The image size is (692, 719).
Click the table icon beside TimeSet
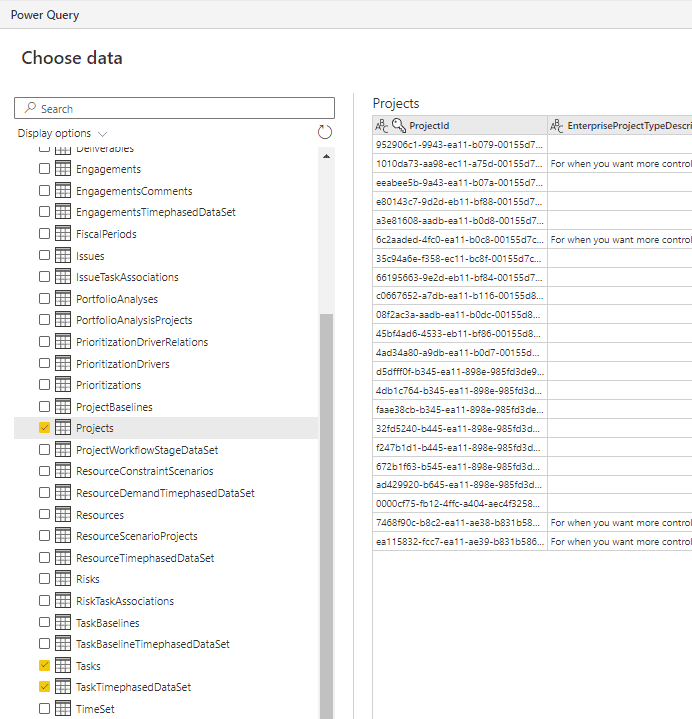(63, 708)
